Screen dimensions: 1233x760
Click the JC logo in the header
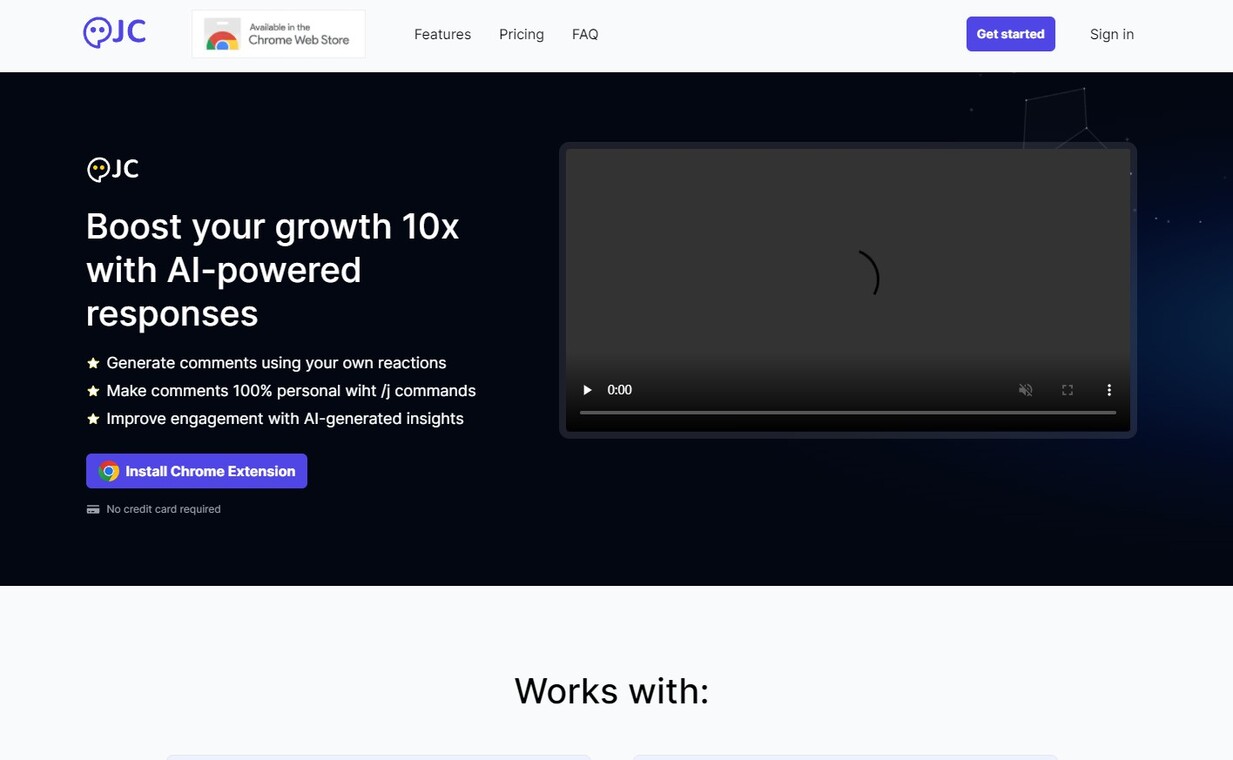(x=114, y=33)
